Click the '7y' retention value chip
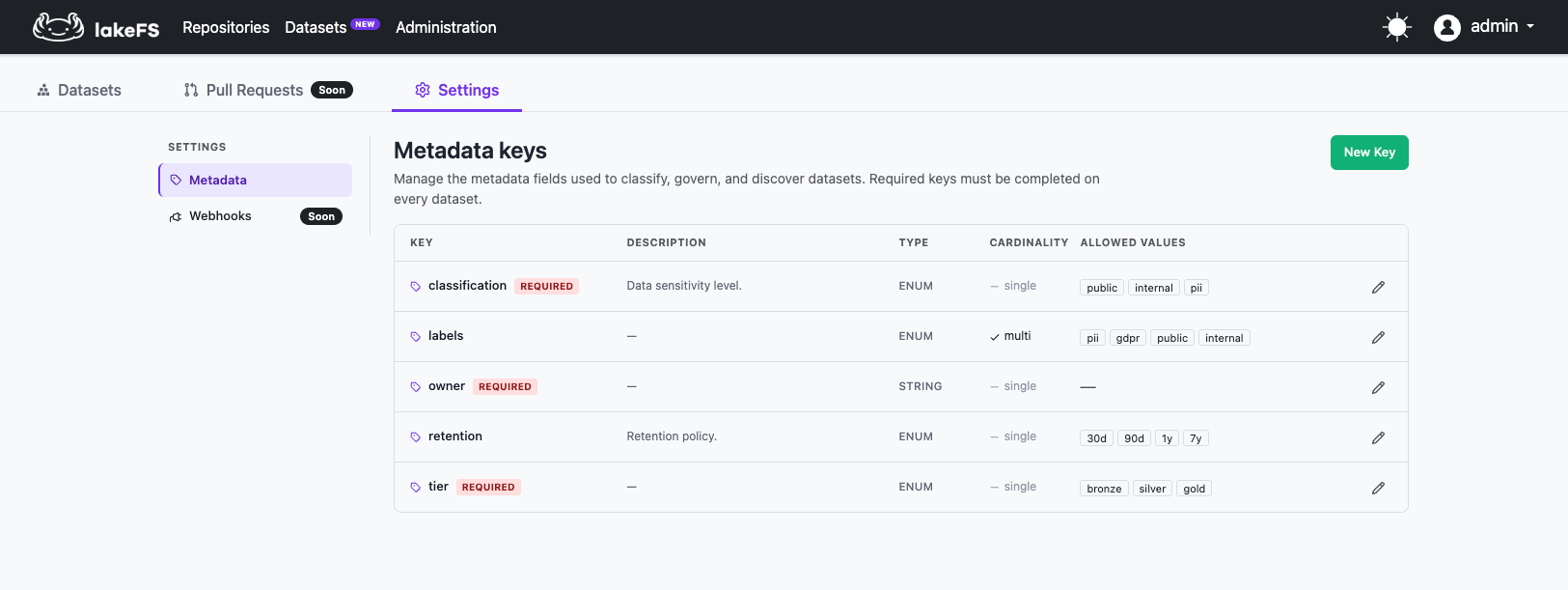Image resolution: width=1568 pixels, height=590 pixels. pos(1196,438)
